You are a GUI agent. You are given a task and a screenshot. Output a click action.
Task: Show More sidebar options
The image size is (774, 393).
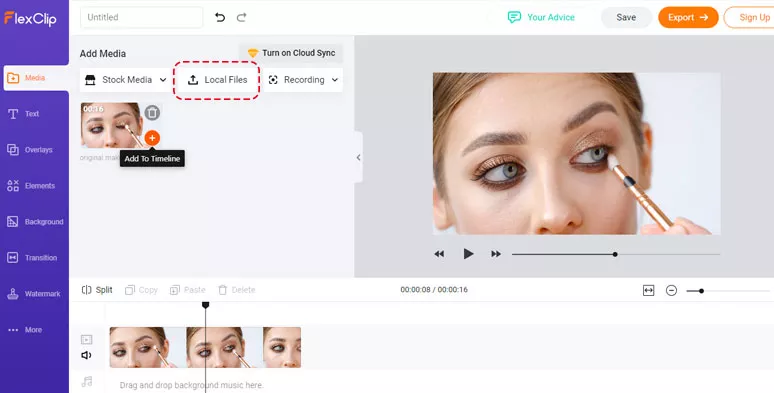25,330
